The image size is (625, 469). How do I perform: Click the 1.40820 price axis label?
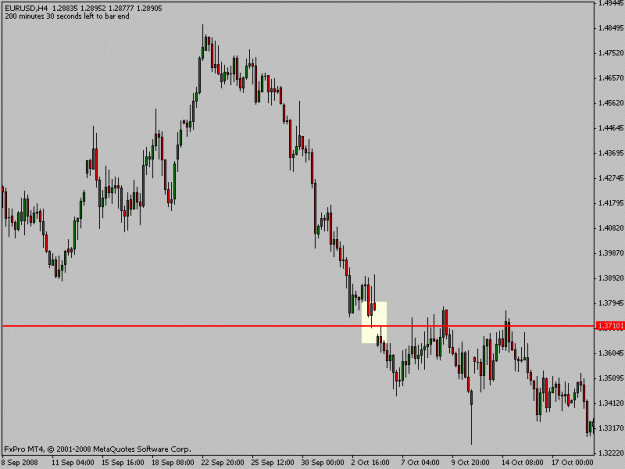click(x=611, y=228)
